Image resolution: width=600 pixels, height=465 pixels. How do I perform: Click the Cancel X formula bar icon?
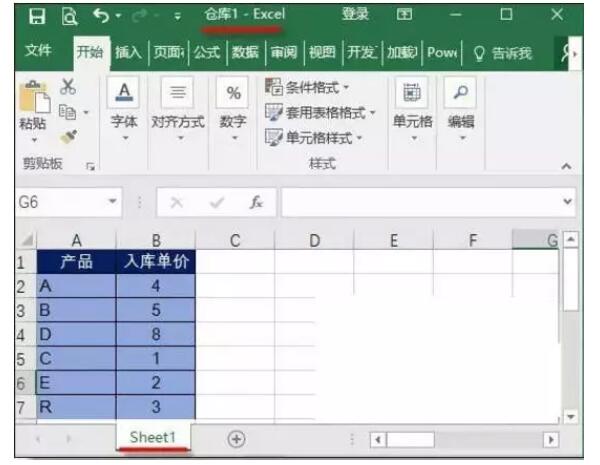[x=176, y=202]
